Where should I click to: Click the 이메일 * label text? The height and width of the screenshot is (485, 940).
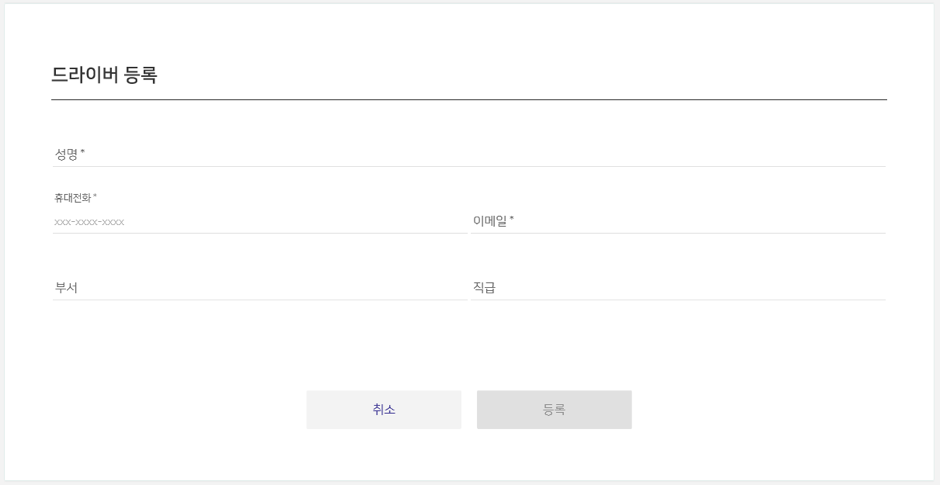click(493, 222)
